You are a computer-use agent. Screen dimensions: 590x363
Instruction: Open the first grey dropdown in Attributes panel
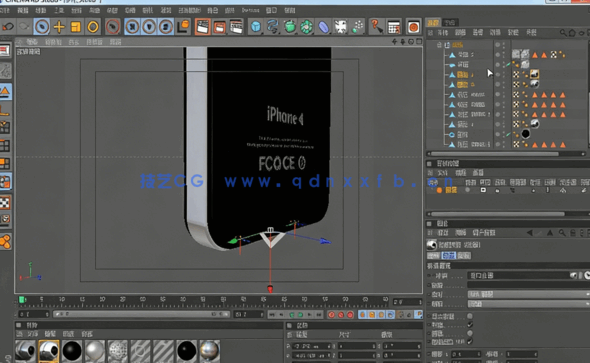point(528,294)
